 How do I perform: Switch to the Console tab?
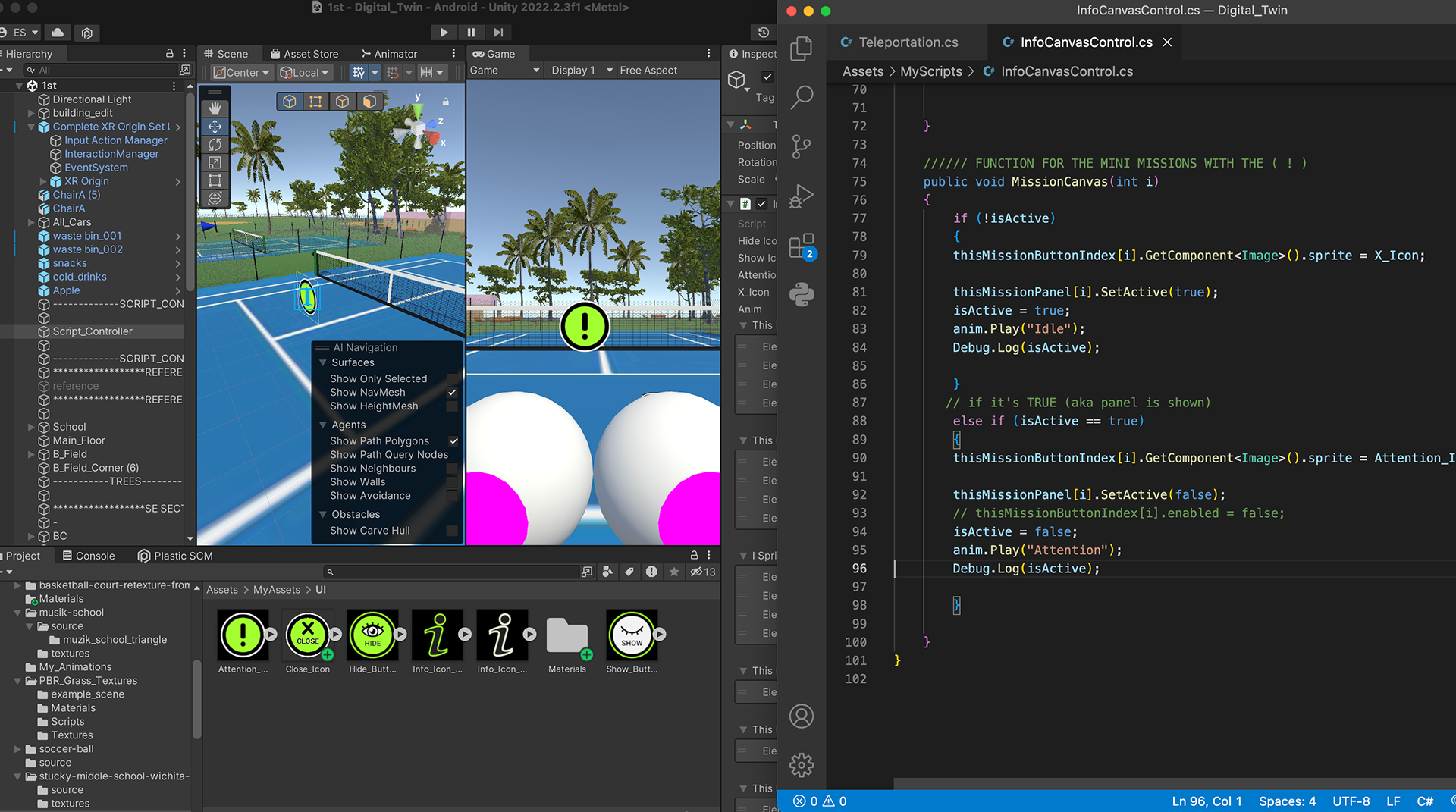pyautogui.click(x=89, y=556)
